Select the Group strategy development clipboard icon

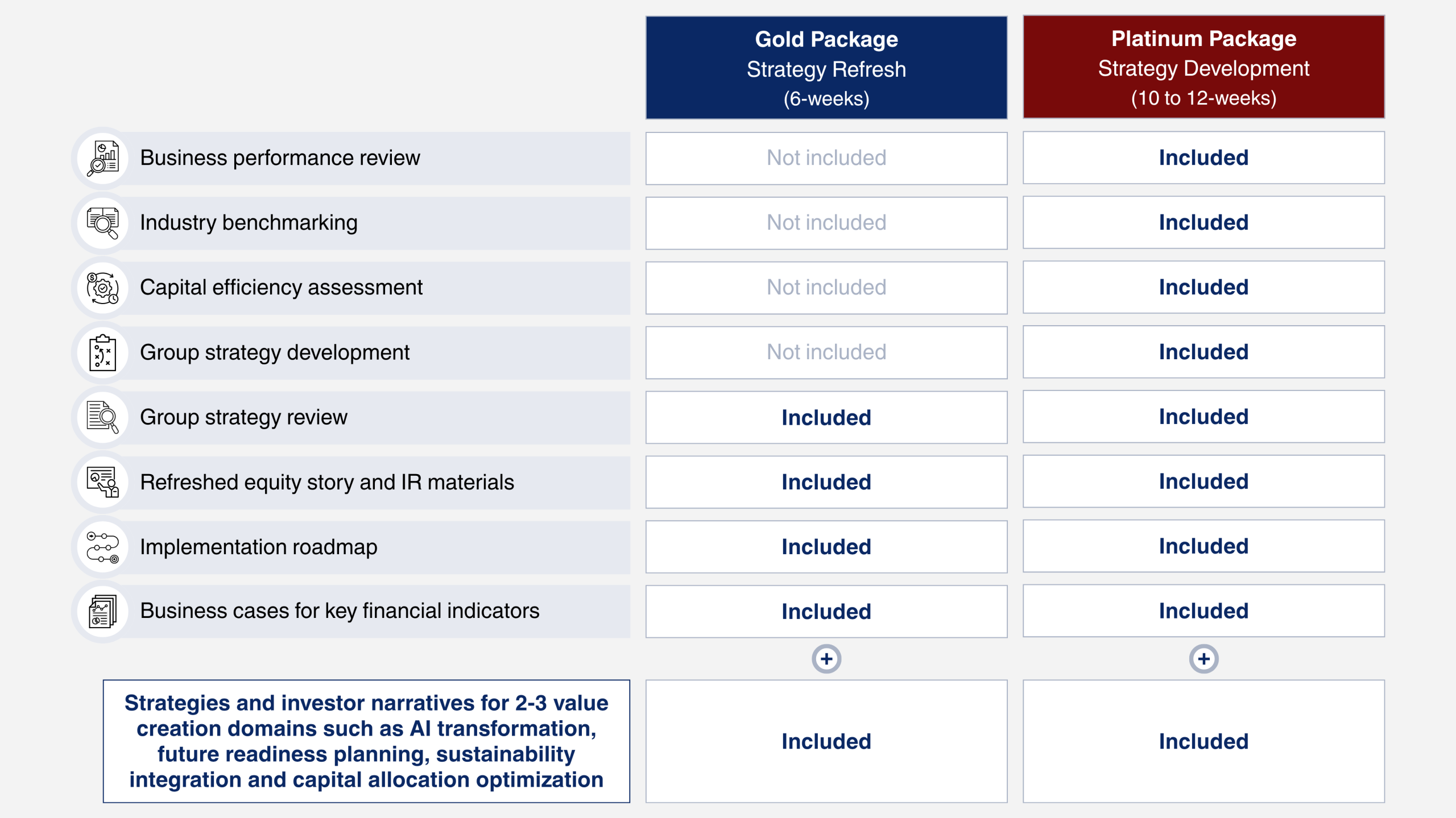click(103, 352)
